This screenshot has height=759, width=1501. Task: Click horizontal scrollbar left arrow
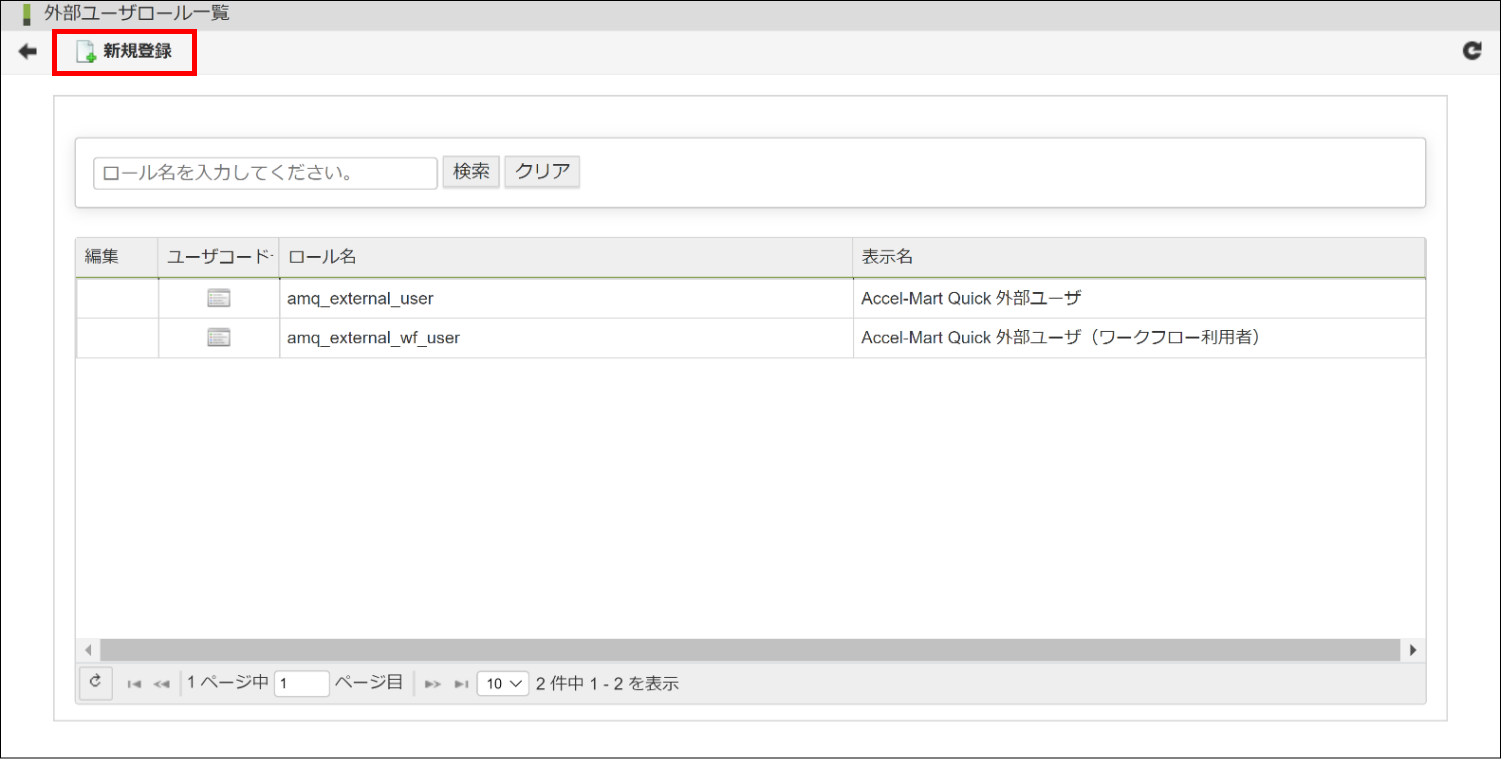point(88,650)
